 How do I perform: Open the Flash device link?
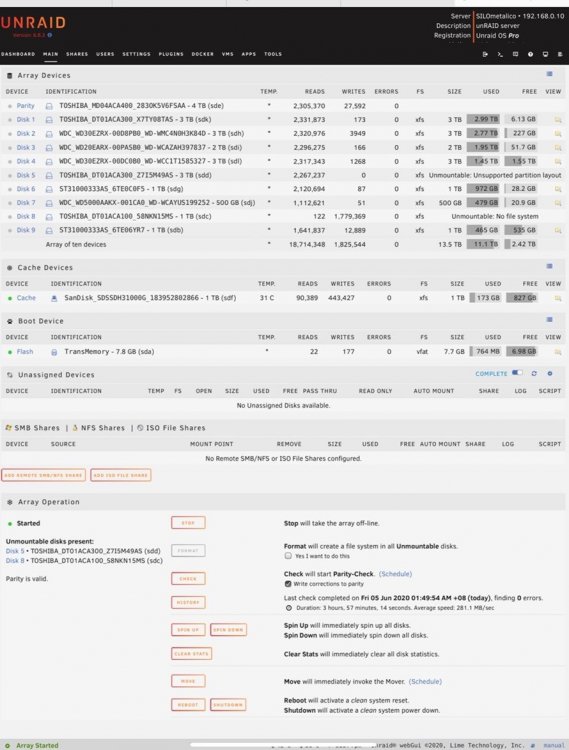[x=25, y=352]
